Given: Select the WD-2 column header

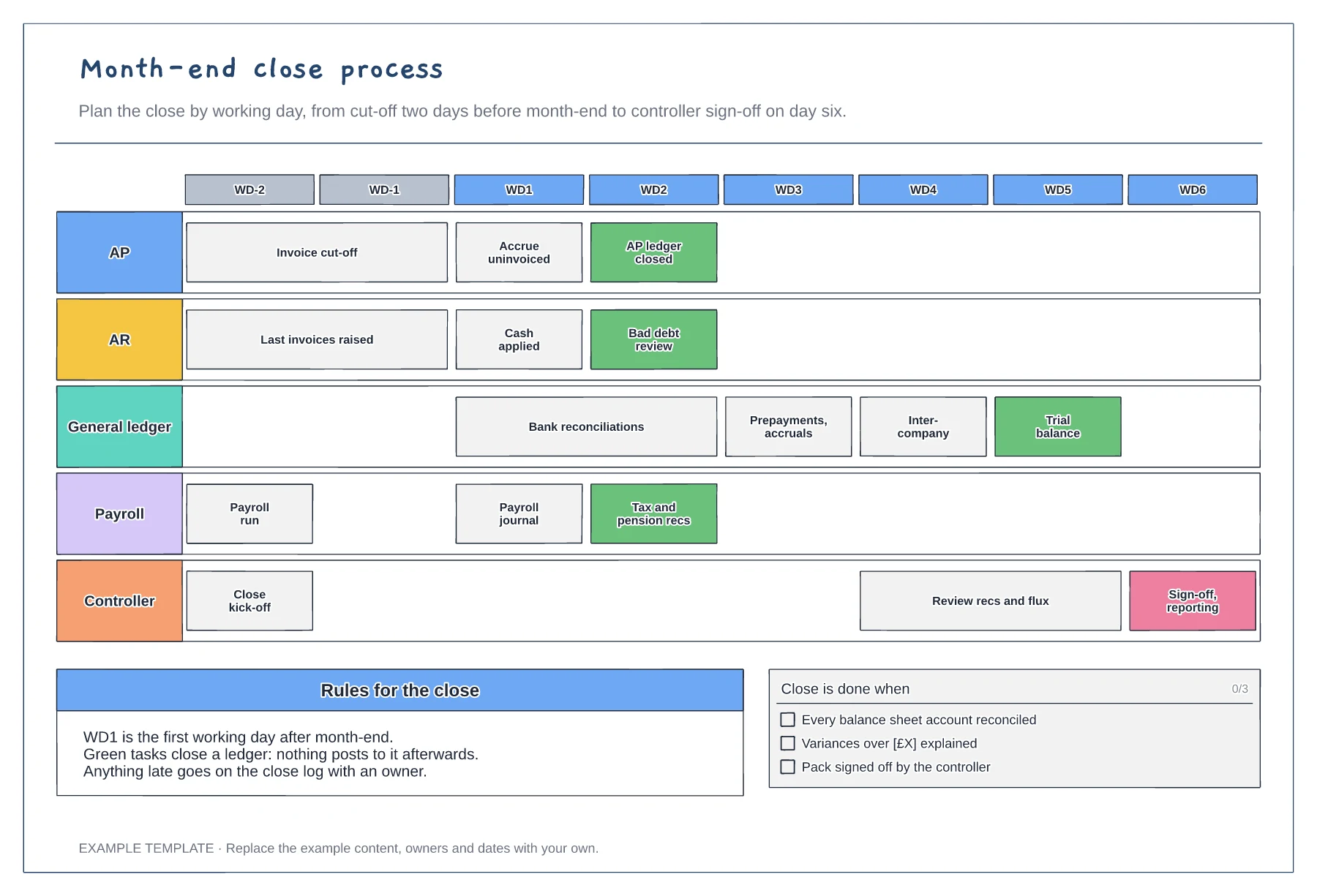Looking at the screenshot, I should [249, 189].
